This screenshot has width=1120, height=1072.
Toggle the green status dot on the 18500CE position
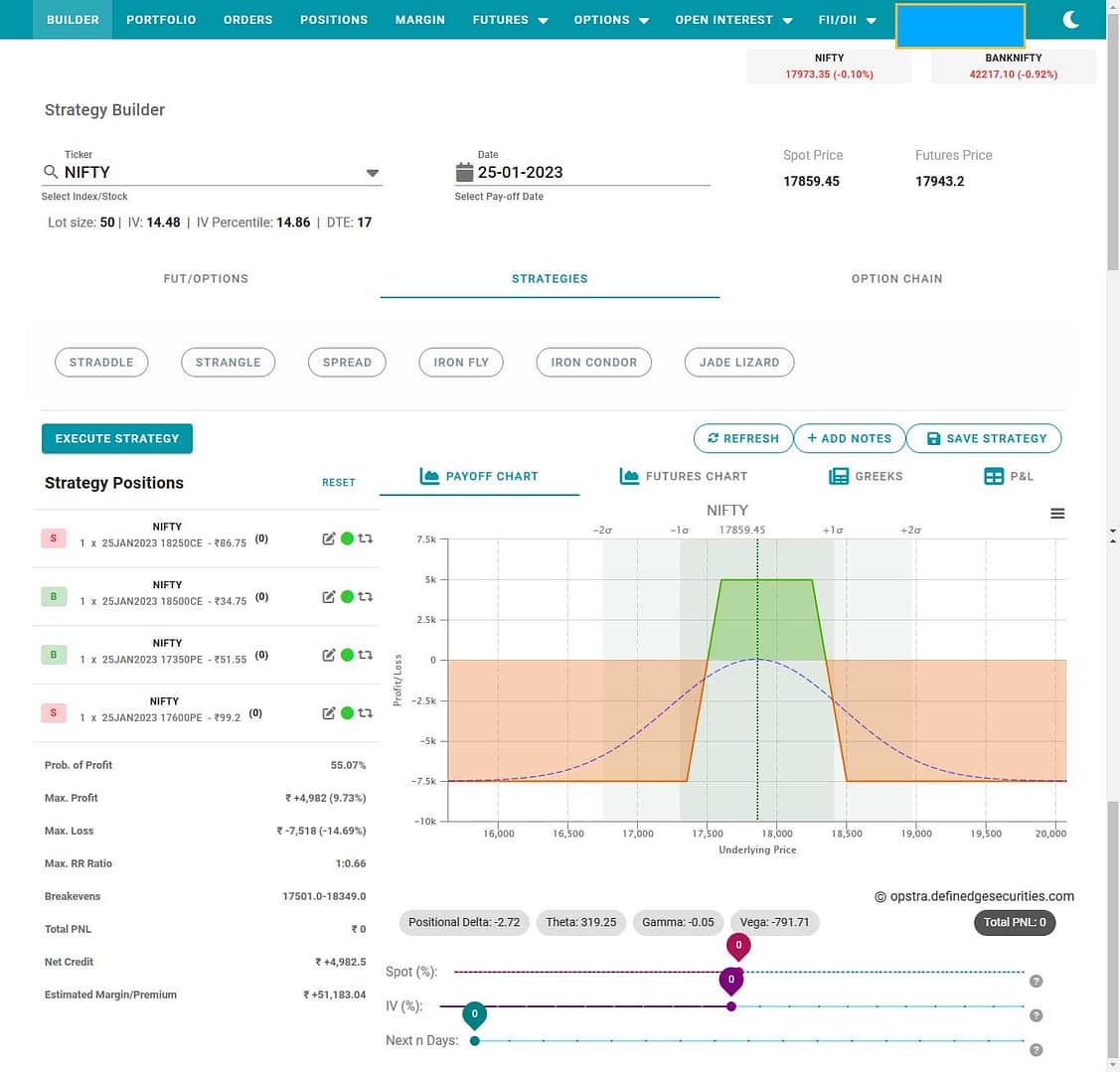click(x=348, y=596)
